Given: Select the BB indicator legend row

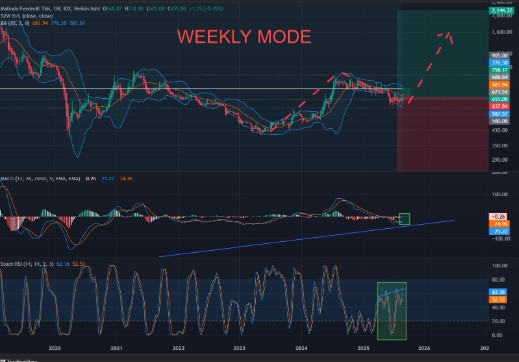Looking at the screenshot, I should pos(43,23).
